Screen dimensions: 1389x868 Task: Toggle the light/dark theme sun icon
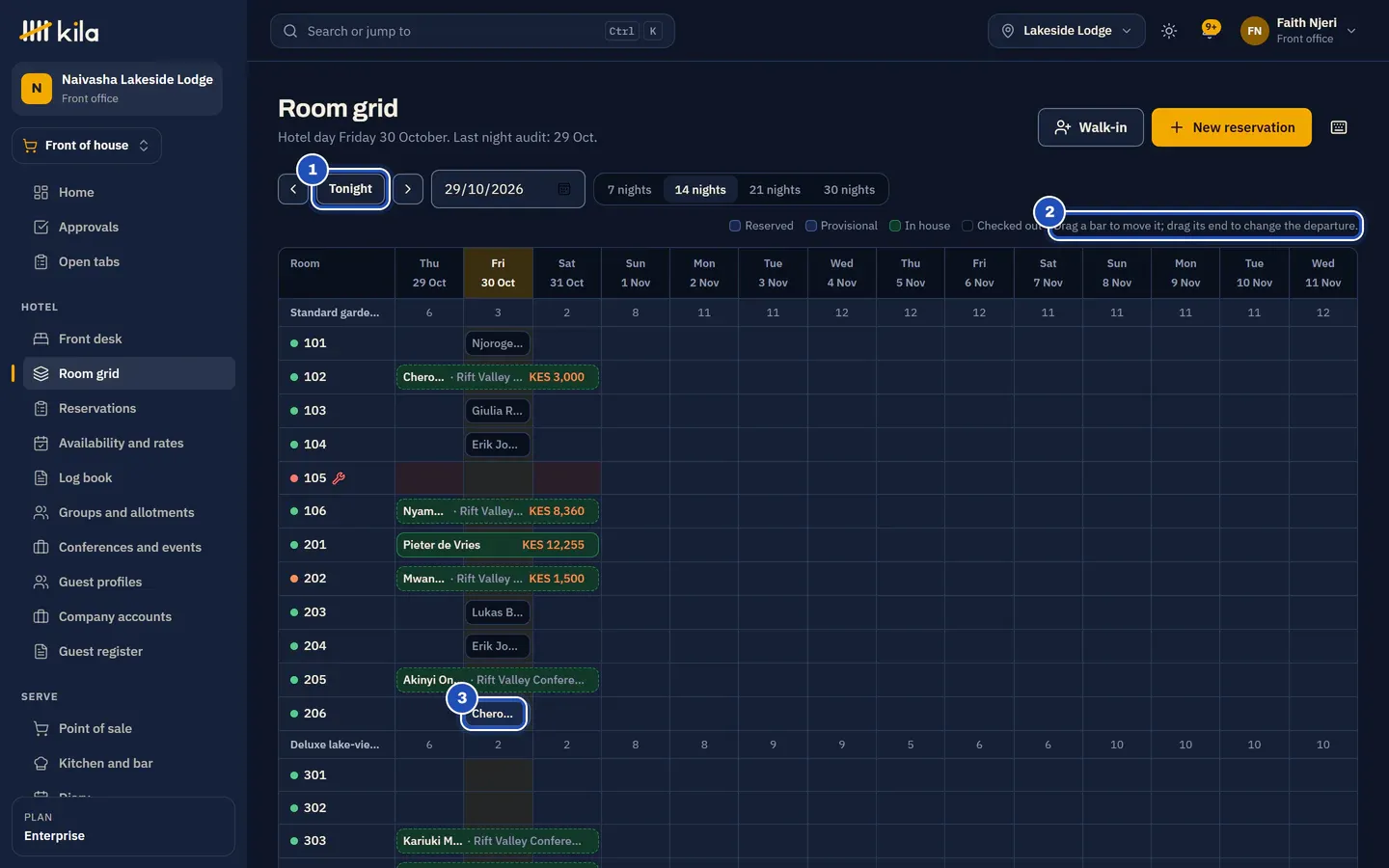pos(1169,31)
